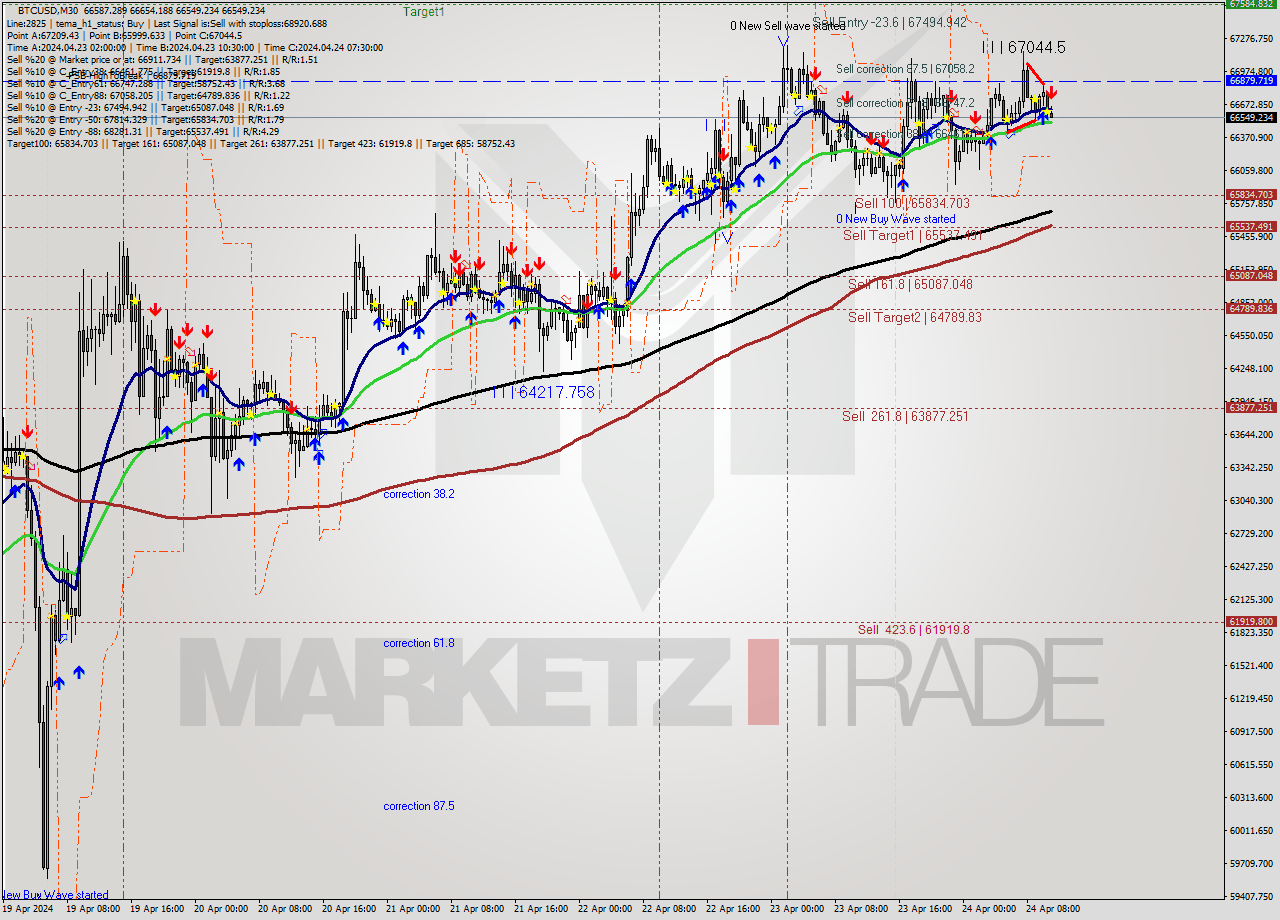Viewport: 1280px width, 920px height.
Task: Click the '21 Apr 08:00' time axis label
Action: (478, 910)
